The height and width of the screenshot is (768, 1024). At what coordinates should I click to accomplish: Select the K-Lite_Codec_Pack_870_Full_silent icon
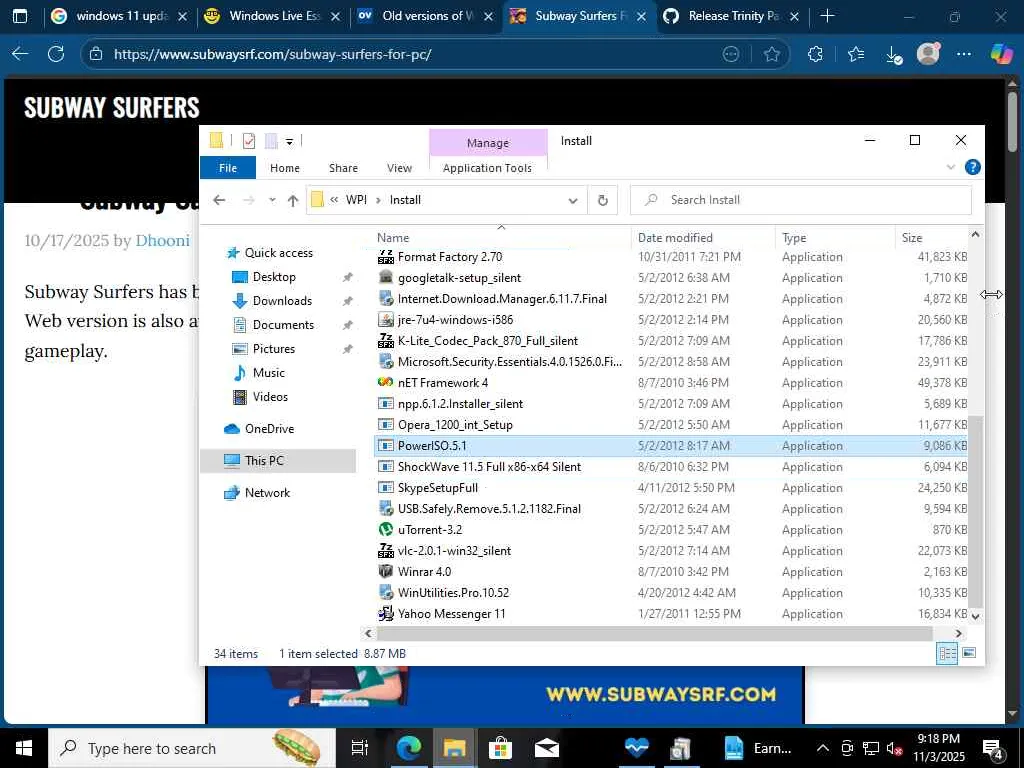(386, 340)
